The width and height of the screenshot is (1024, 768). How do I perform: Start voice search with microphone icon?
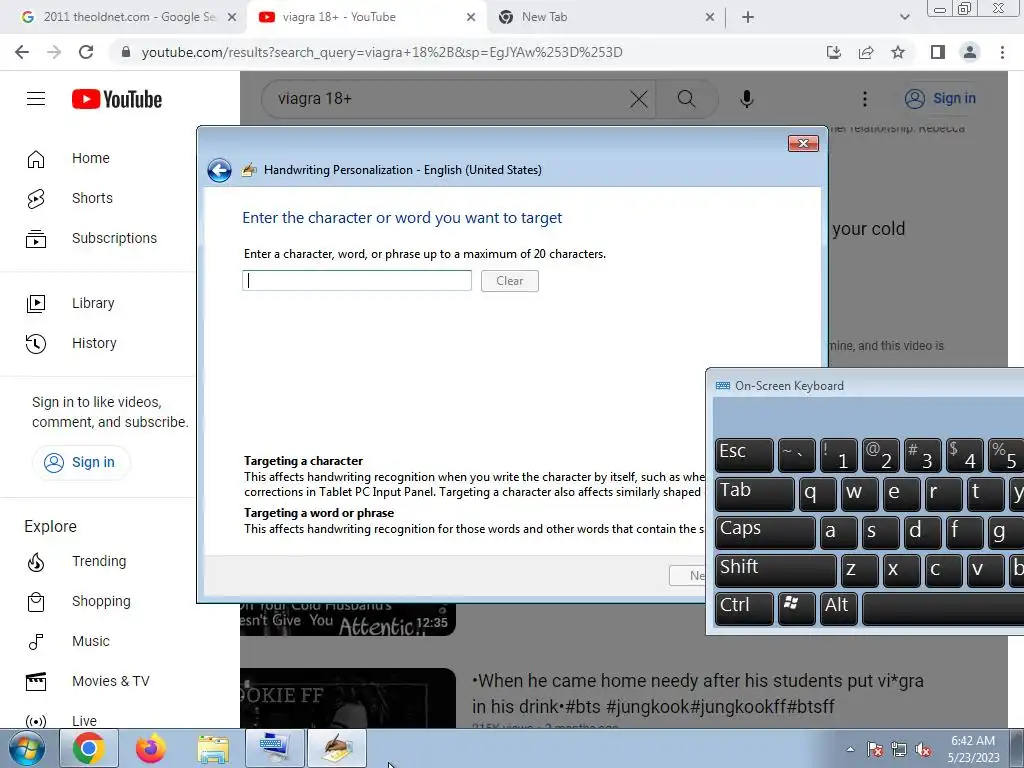pyautogui.click(x=747, y=99)
